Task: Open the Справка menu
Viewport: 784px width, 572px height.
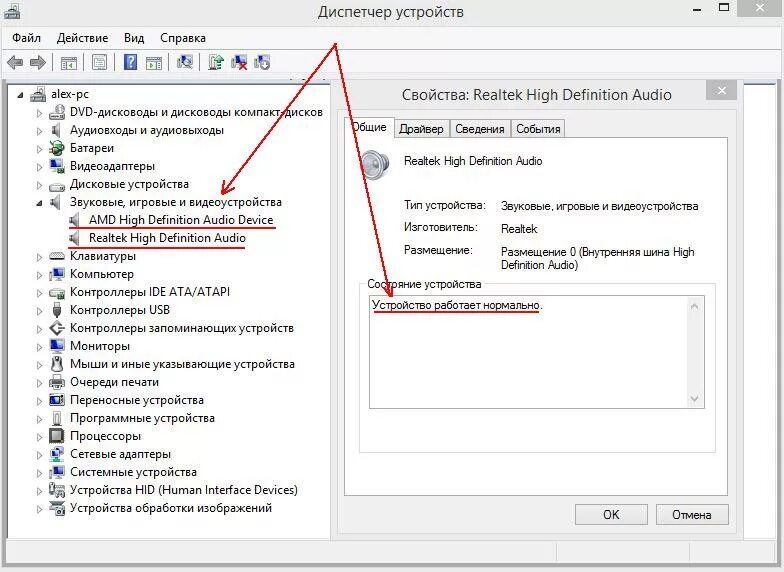Action: pyautogui.click(x=183, y=38)
